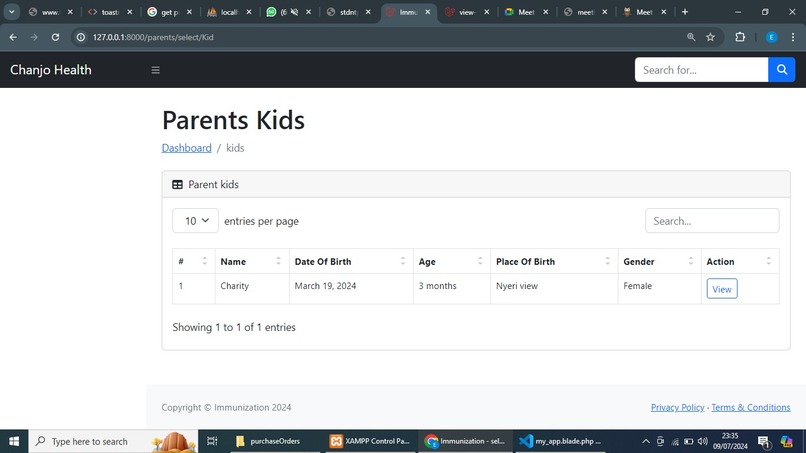Screen dimensions: 806x453
Task: Sort table by Age column
Action: [452, 261]
